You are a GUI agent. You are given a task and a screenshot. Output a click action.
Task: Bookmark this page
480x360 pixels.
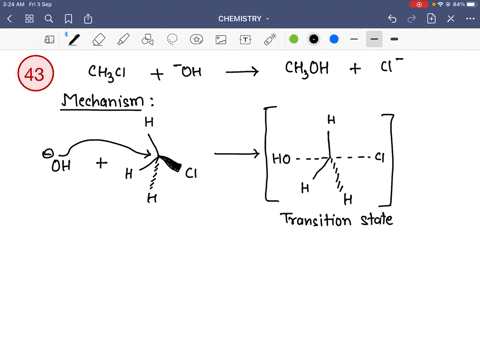(68, 19)
